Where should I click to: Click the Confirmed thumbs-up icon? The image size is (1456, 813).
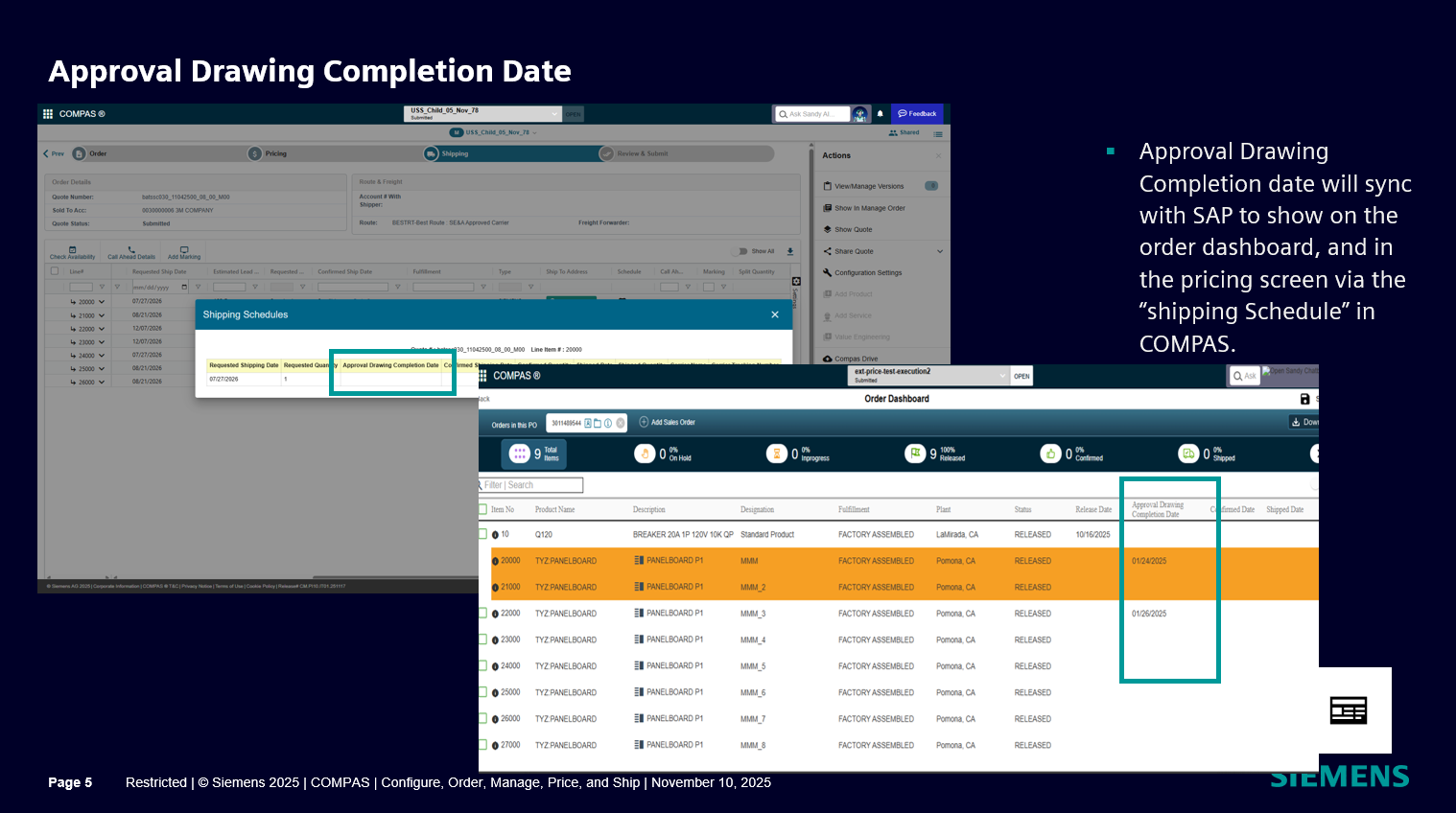coord(1051,453)
